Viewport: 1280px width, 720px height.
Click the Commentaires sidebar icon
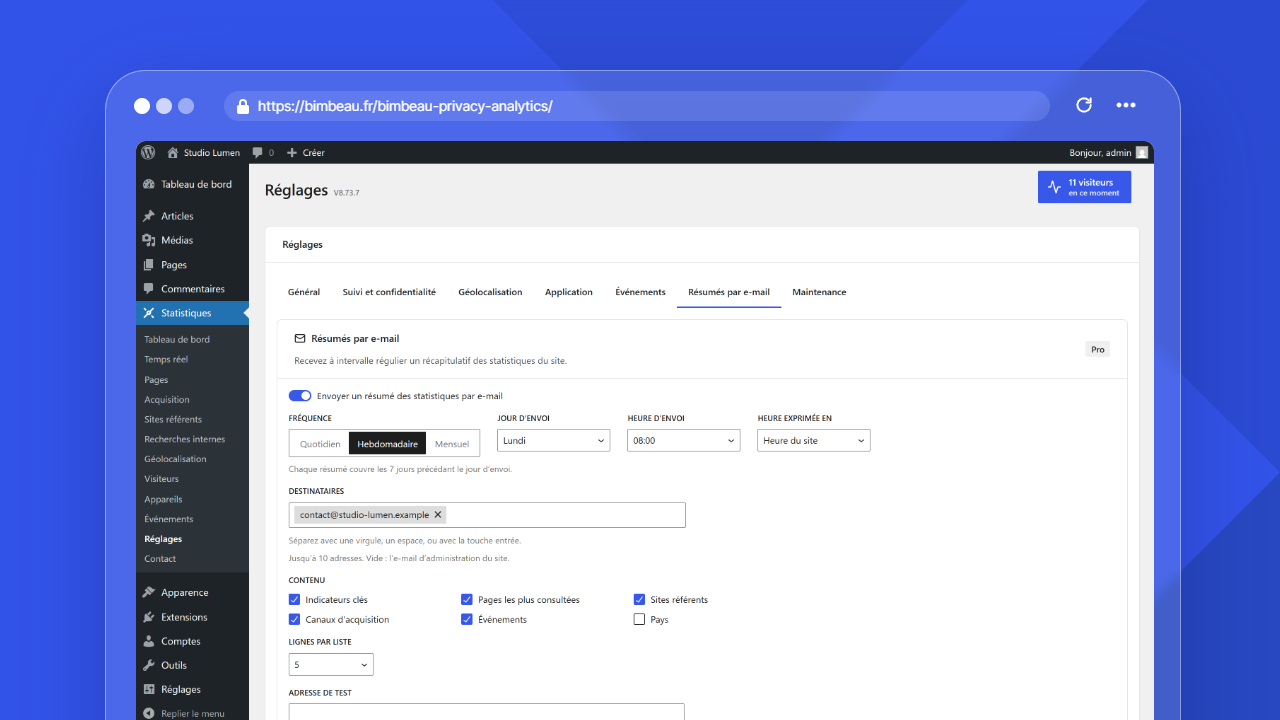pyautogui.click(x=149, y=289)
